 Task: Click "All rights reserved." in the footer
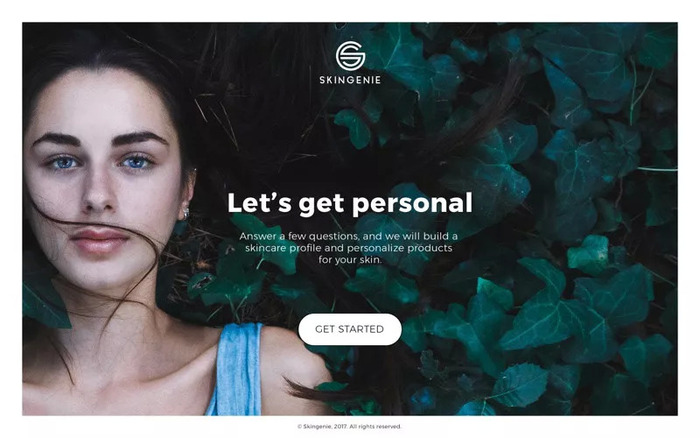375,426
